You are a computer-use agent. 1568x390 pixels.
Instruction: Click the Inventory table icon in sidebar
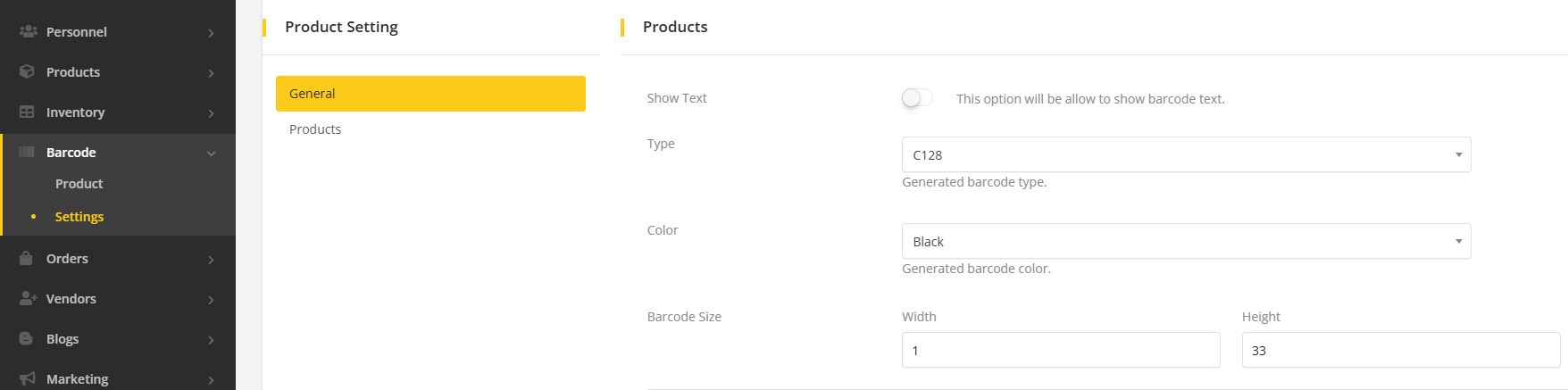tap(28, 112)
